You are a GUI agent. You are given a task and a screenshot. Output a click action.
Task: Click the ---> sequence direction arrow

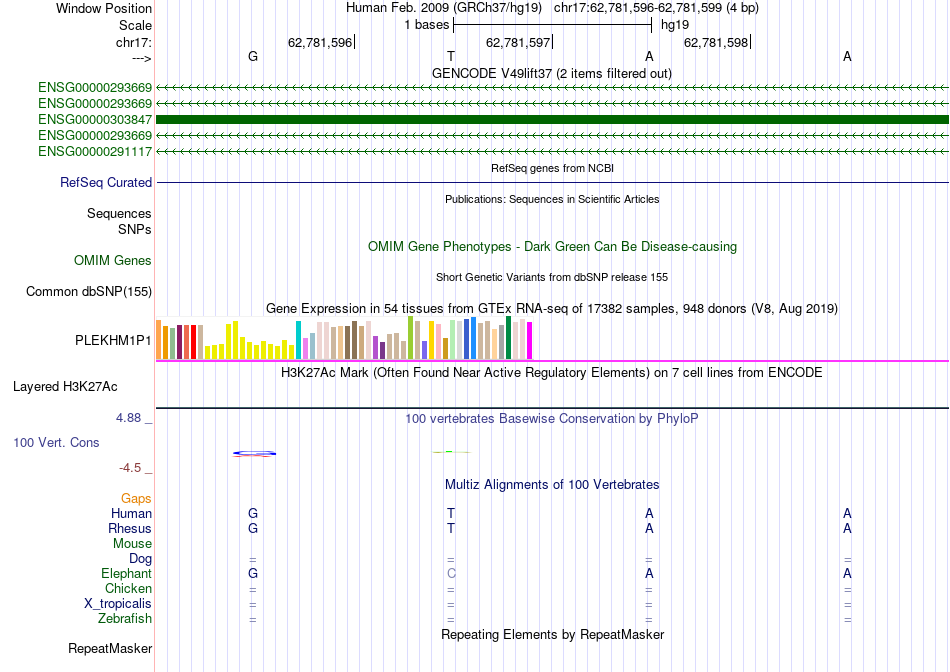pos(142,58)
